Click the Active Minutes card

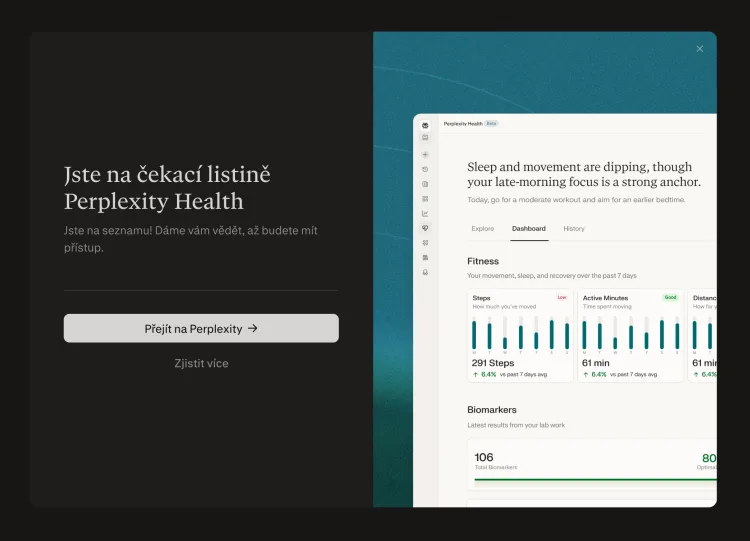coord(630,336)
